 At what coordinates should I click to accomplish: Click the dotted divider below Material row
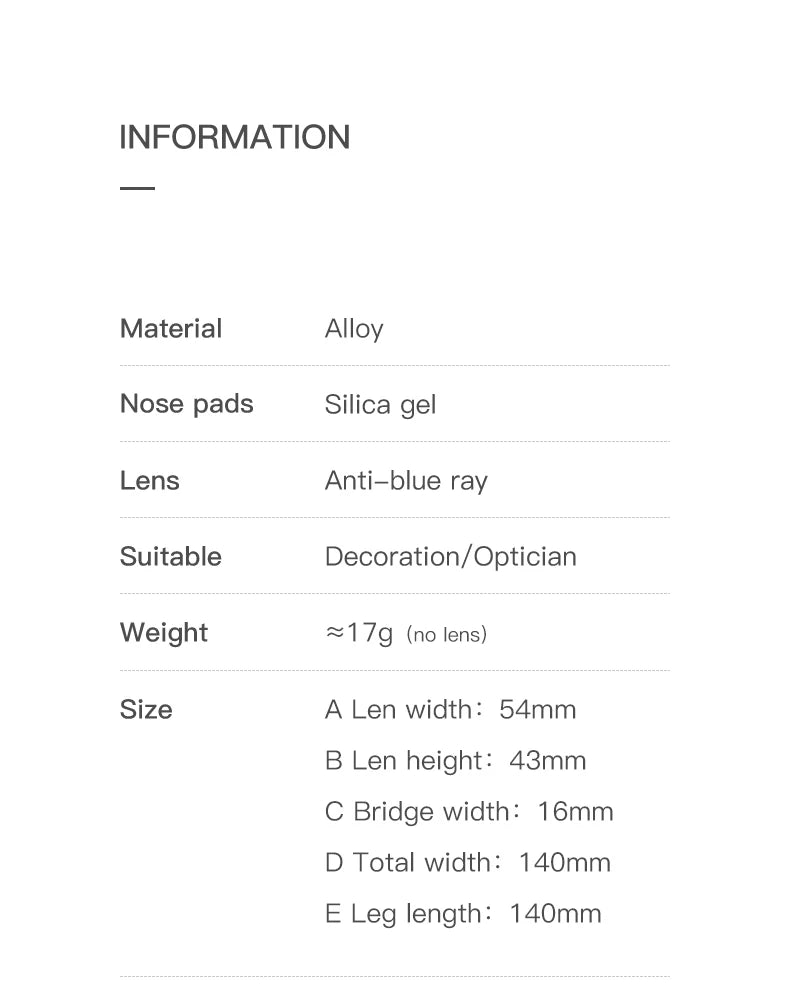click(394, 366)
